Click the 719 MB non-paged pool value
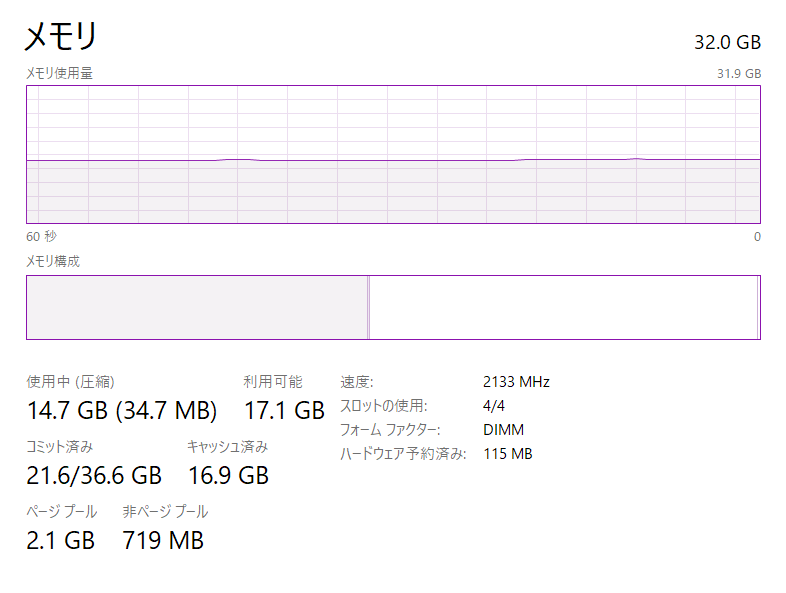786x593 pixels. 163,540
